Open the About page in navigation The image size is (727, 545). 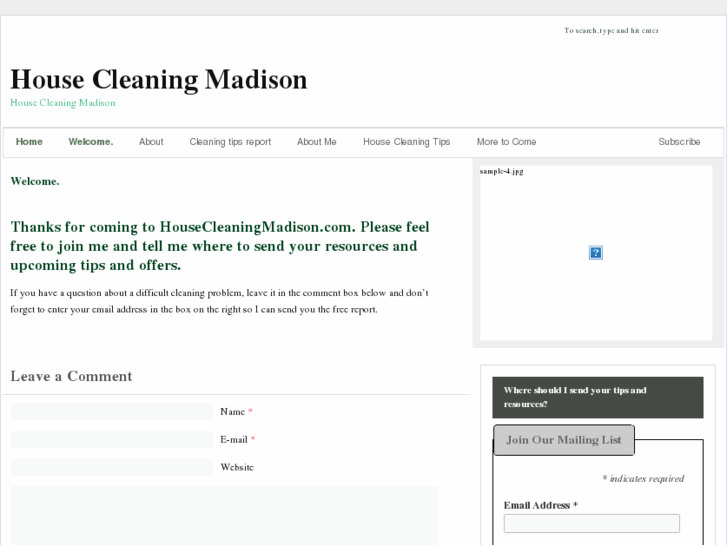tap(151, 142)
